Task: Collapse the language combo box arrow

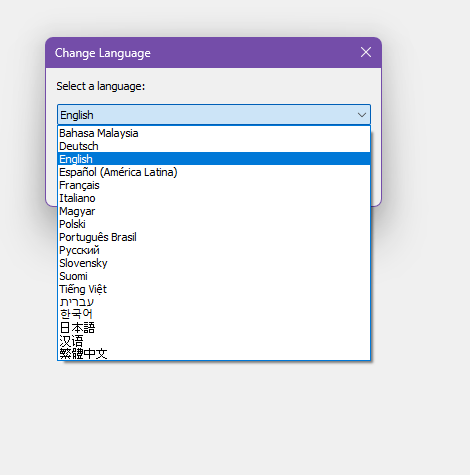Action: pos(362,115)
